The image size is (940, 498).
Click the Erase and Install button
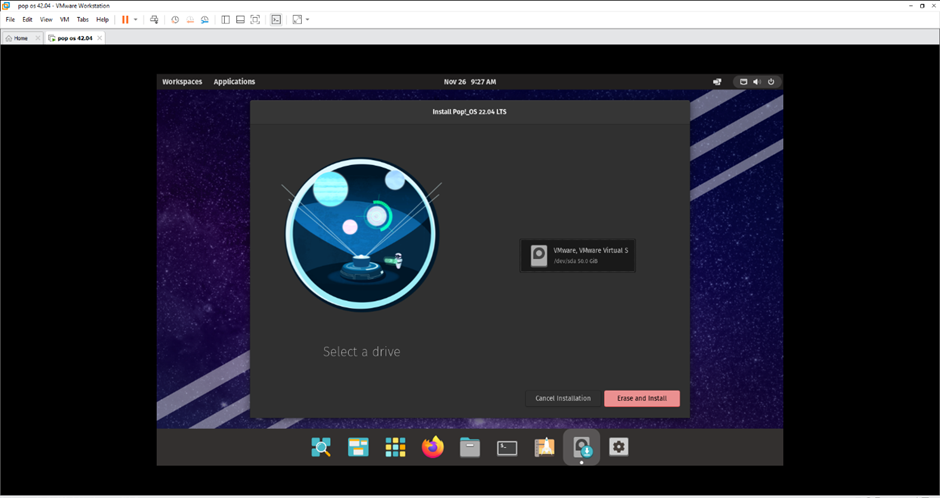(x=641, y=398)
